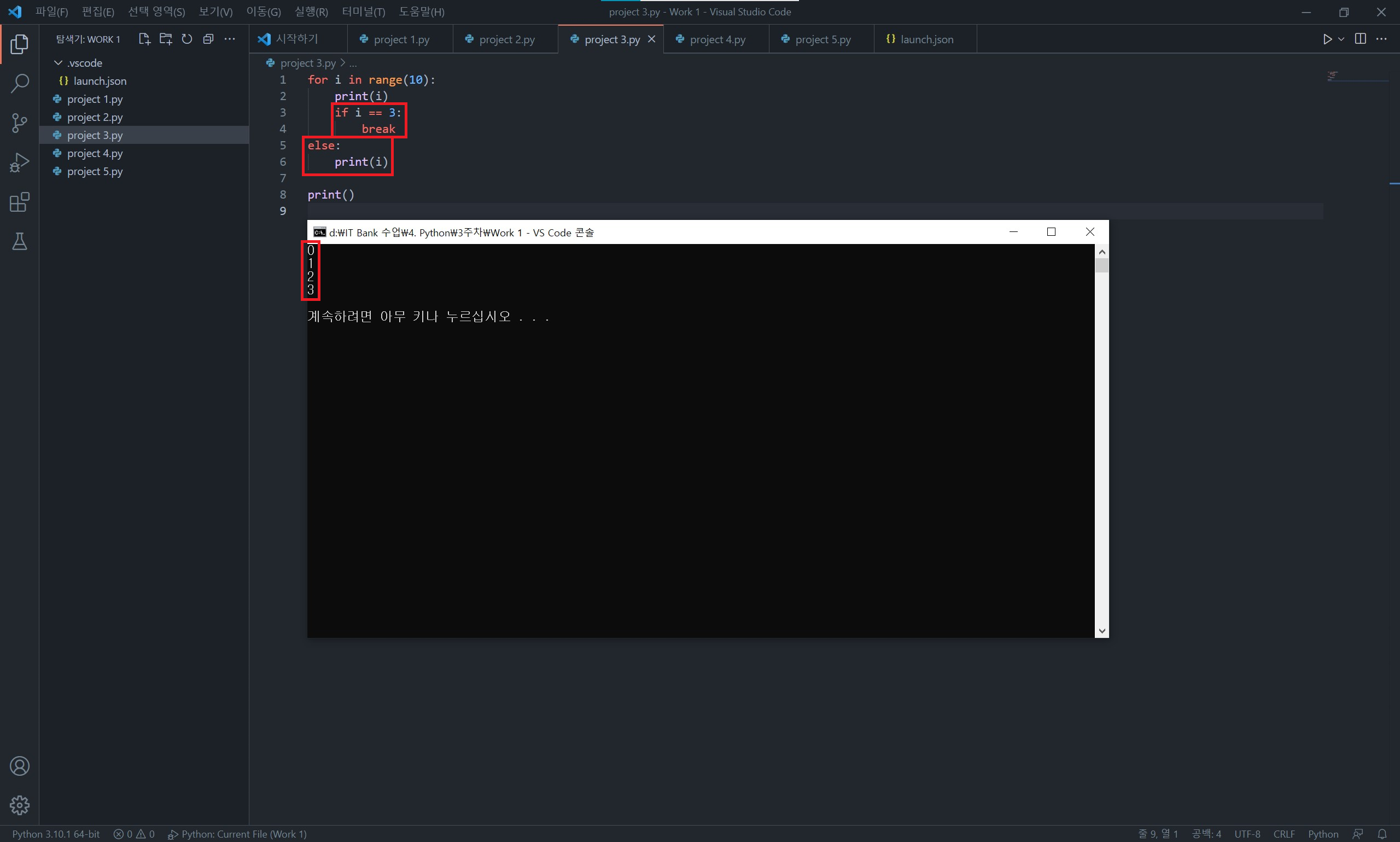The height and width of the screenshot is (842, 1400).
Task: Refresh the explorer file list
Action: click(186, 39)
